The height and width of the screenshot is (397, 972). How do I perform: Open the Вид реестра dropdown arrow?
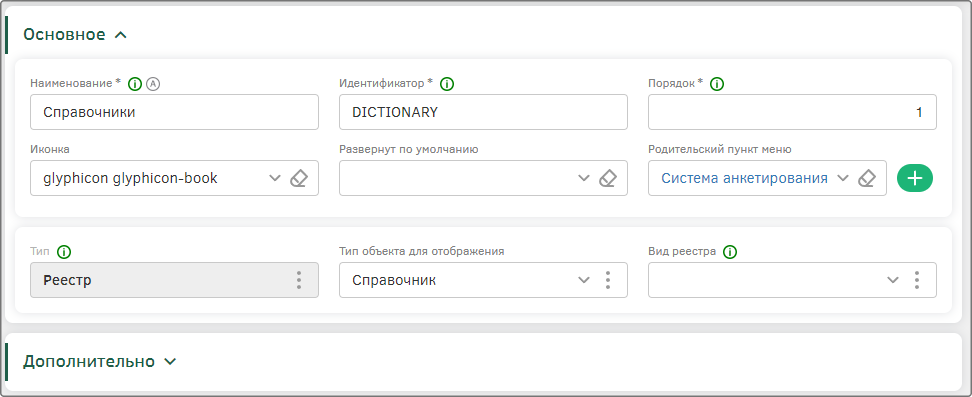(893, 280)
